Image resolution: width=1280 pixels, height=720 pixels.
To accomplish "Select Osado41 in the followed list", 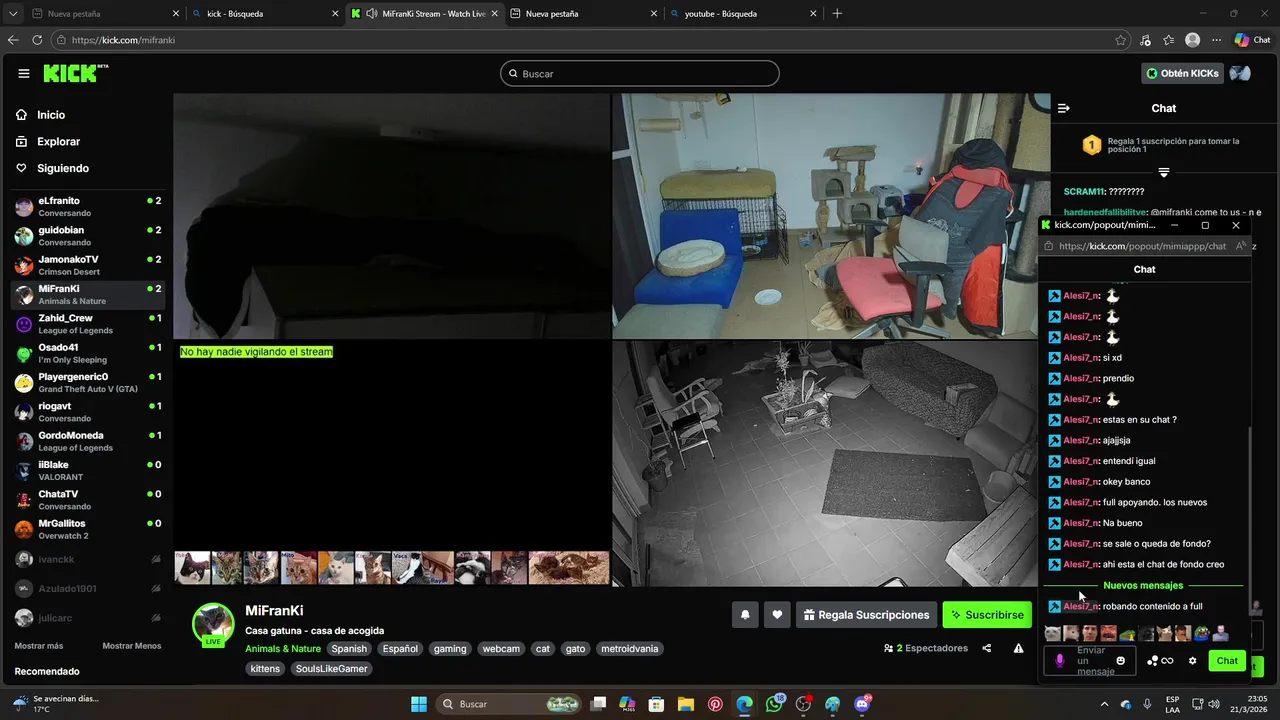I will pos(86,353).
